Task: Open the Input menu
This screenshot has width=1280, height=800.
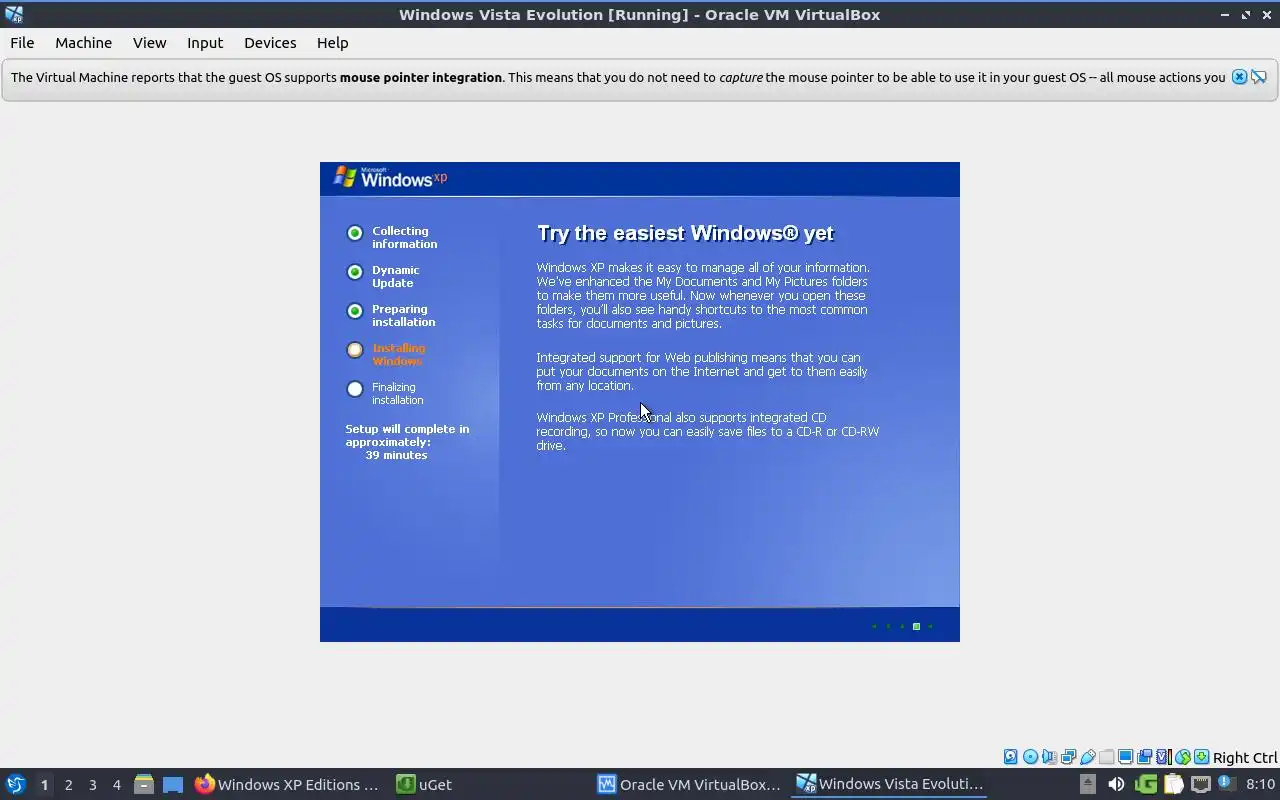Action: 205,43
